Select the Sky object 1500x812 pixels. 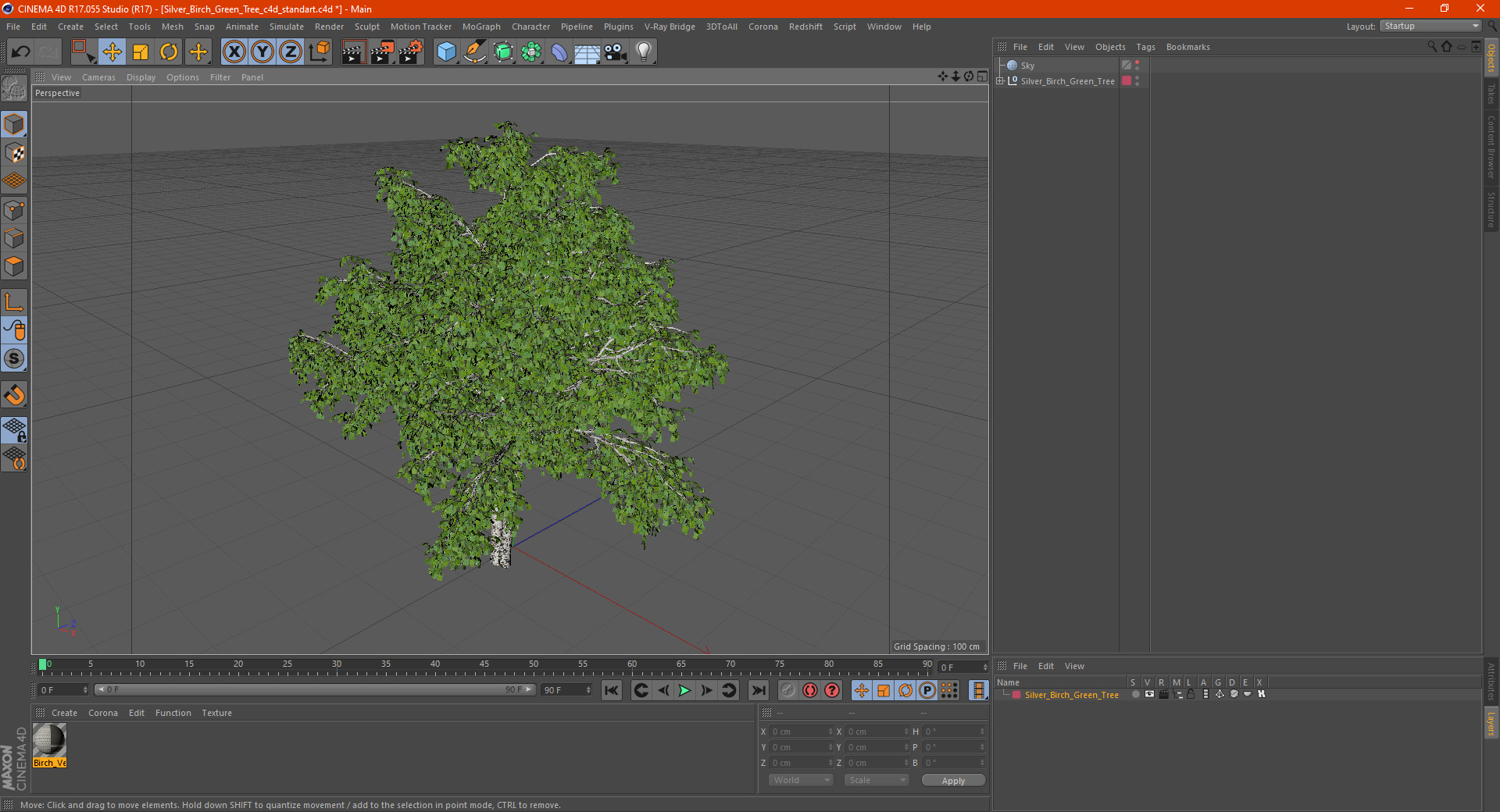1027,66
